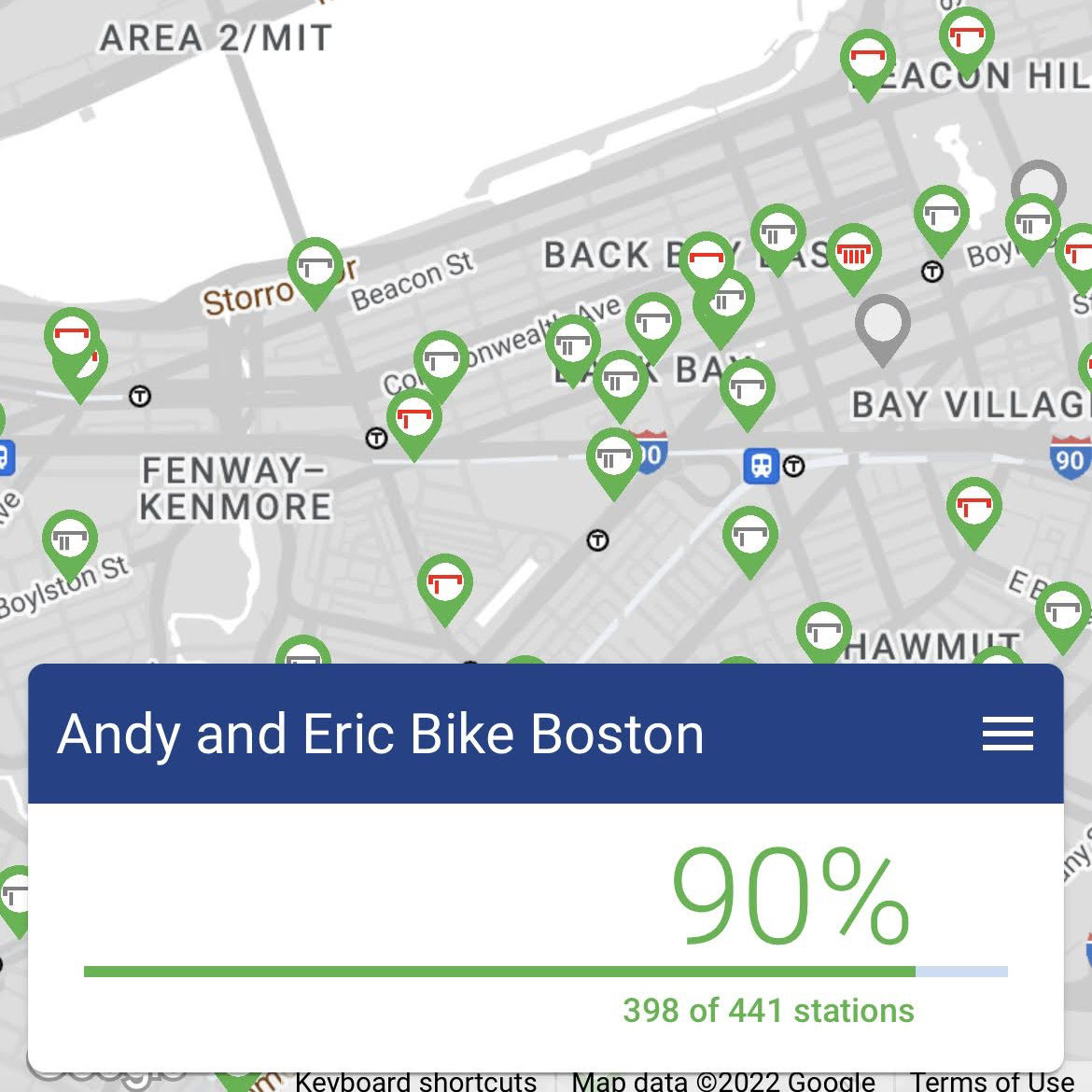Select the gray unvisited marker above Bay Village
Screen dimensions: 1092x1092
tap(882, 325)
